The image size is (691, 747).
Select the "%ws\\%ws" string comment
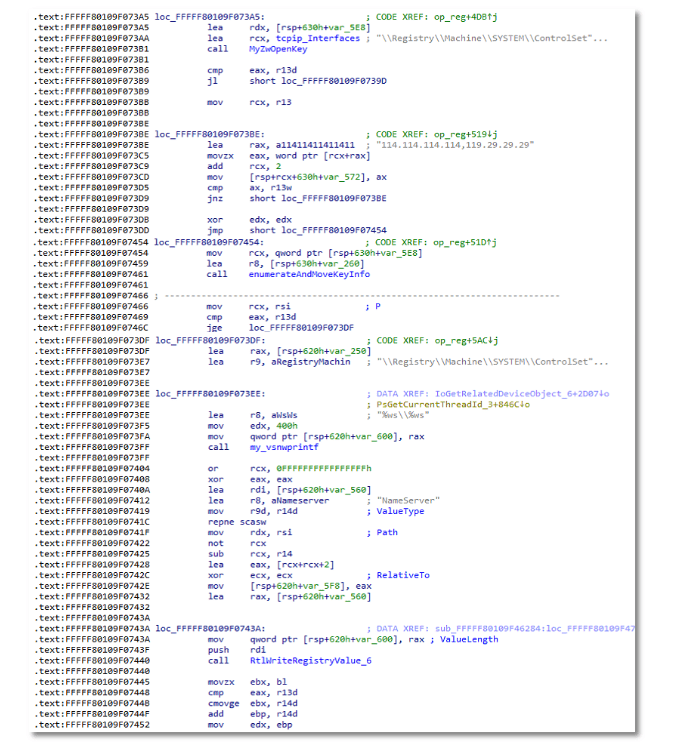click(x=403, y=415)
